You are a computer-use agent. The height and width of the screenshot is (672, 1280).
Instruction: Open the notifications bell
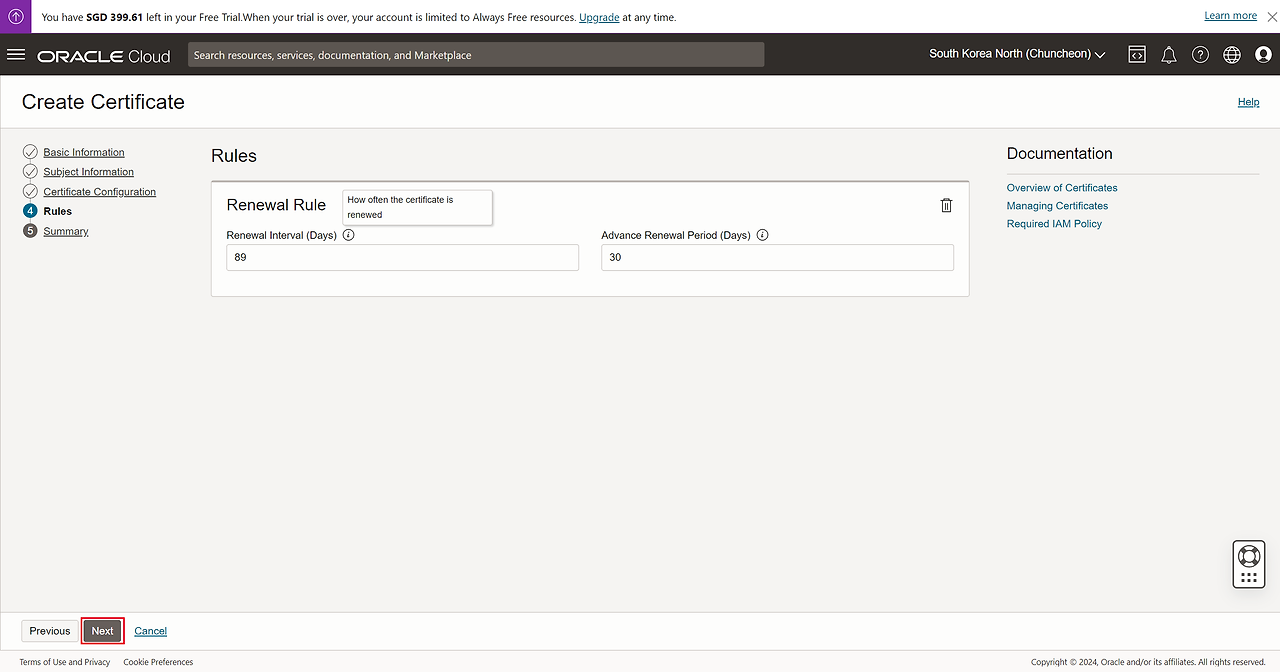coord(1168,55)
